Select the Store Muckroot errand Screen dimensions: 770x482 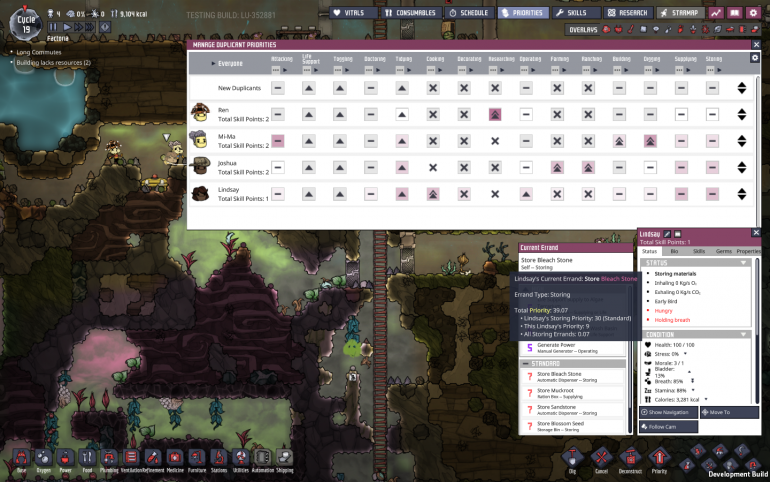pos(573,393)
